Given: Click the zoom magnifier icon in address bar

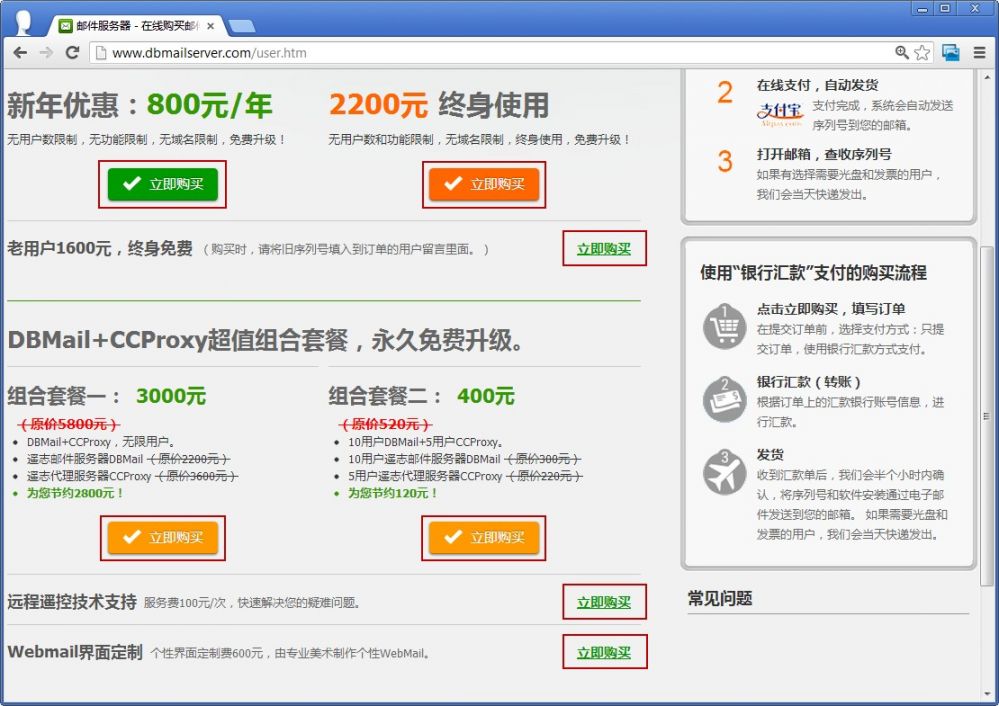Looking at the screenshot, I should pos(902,53).
